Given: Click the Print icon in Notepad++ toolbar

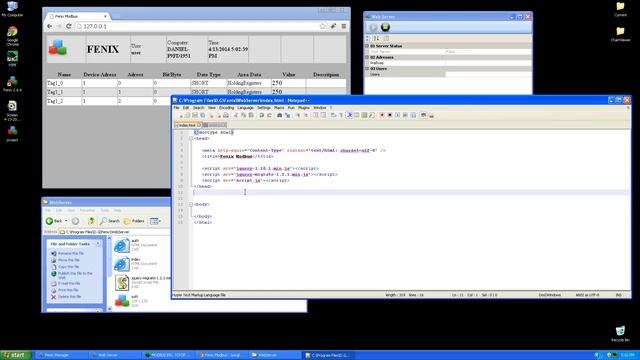Looking at the screenshot, I should [x=225, y=116].
